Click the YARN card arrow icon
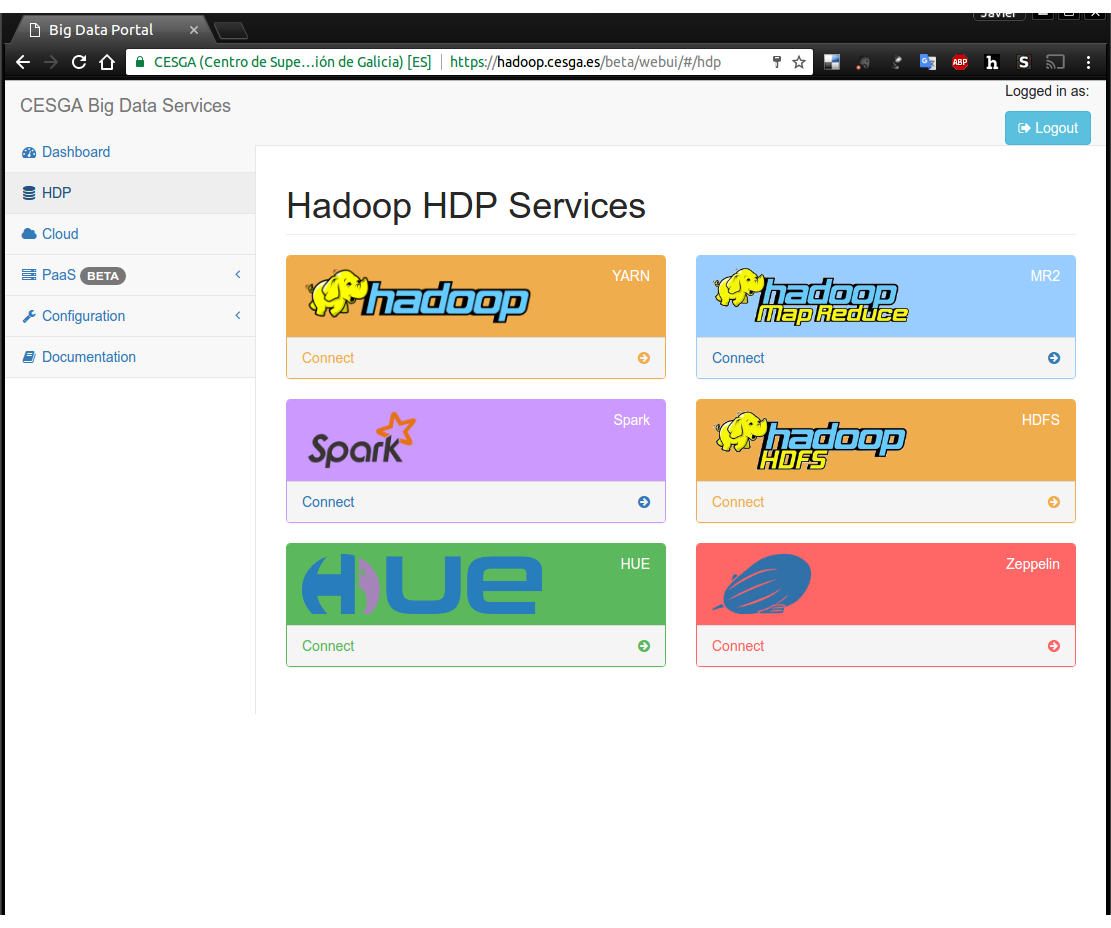The width and height of the screenshot is (1111, 928). (643, 358)
